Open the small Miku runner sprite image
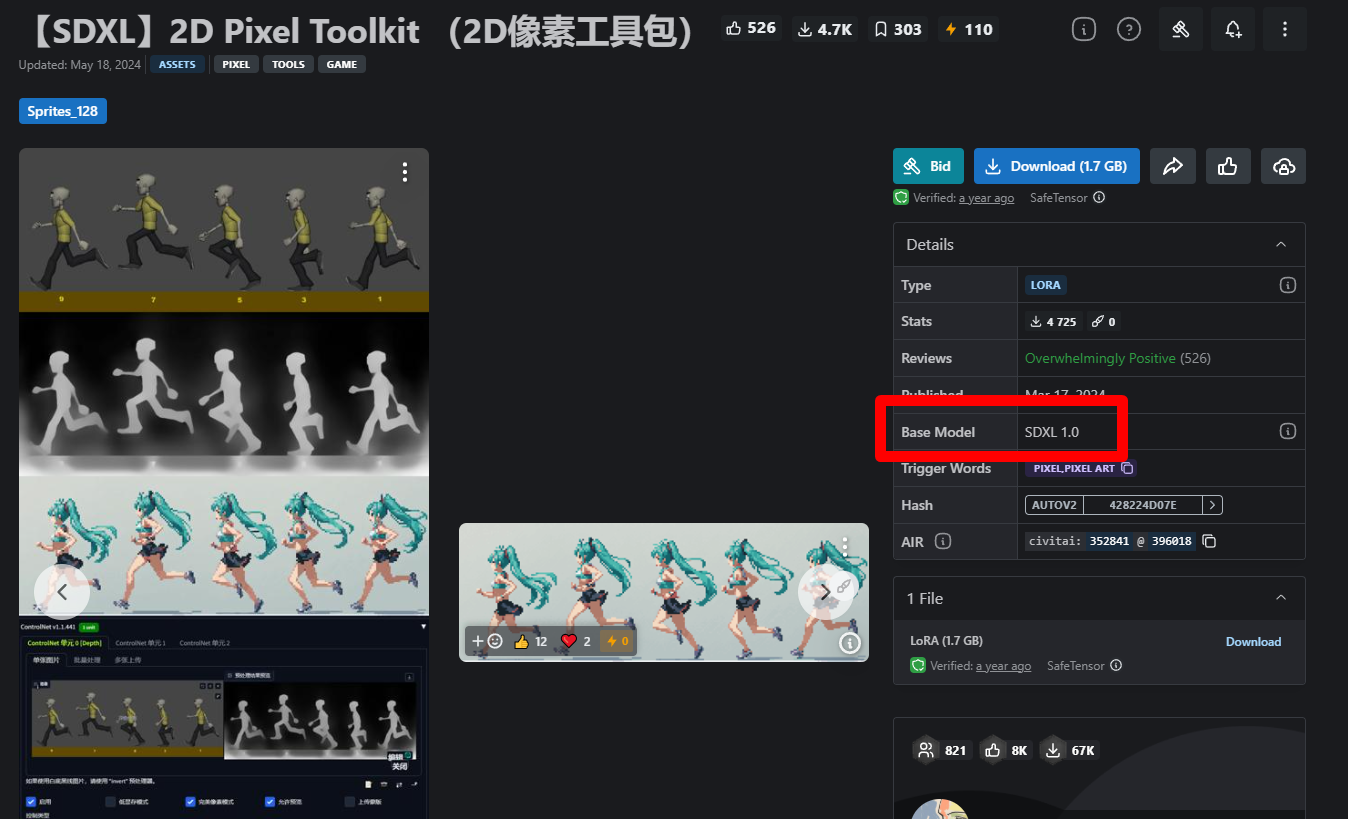Viewport: 1348px width, 819px height. point(664,592)
